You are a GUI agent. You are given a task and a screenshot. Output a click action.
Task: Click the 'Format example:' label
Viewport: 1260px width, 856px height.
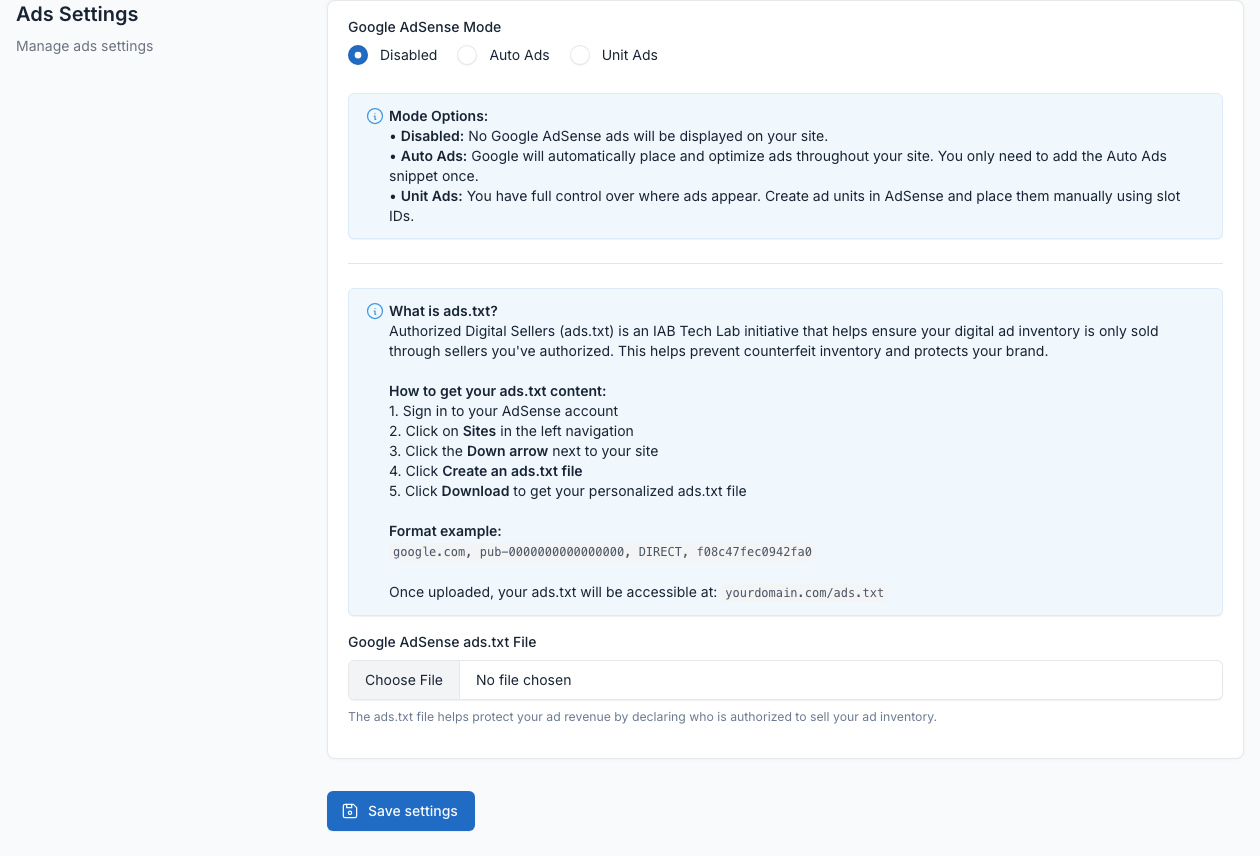pos(445,531)
